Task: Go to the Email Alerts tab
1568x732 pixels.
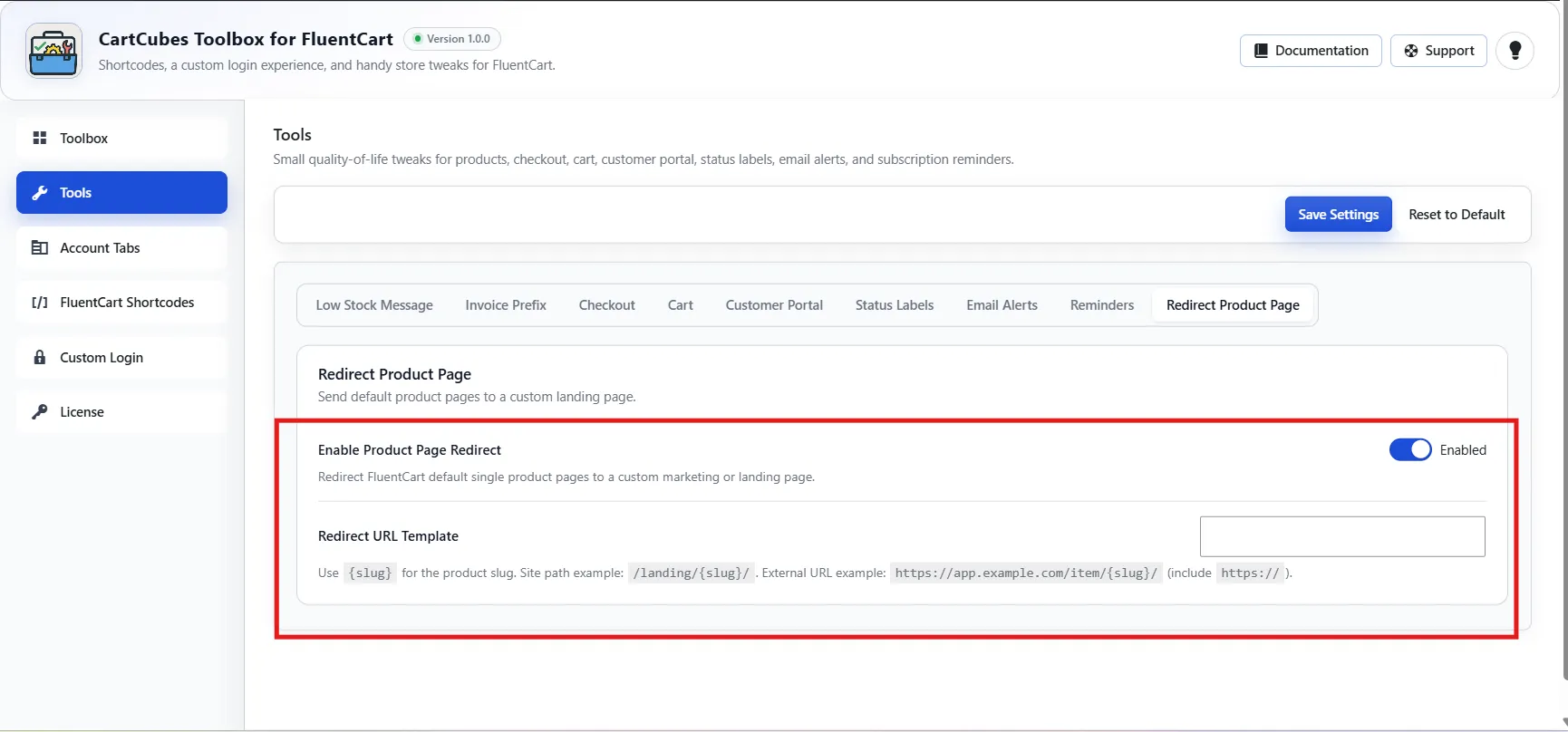Action: pyautogui.click(x=1002, y=305)
